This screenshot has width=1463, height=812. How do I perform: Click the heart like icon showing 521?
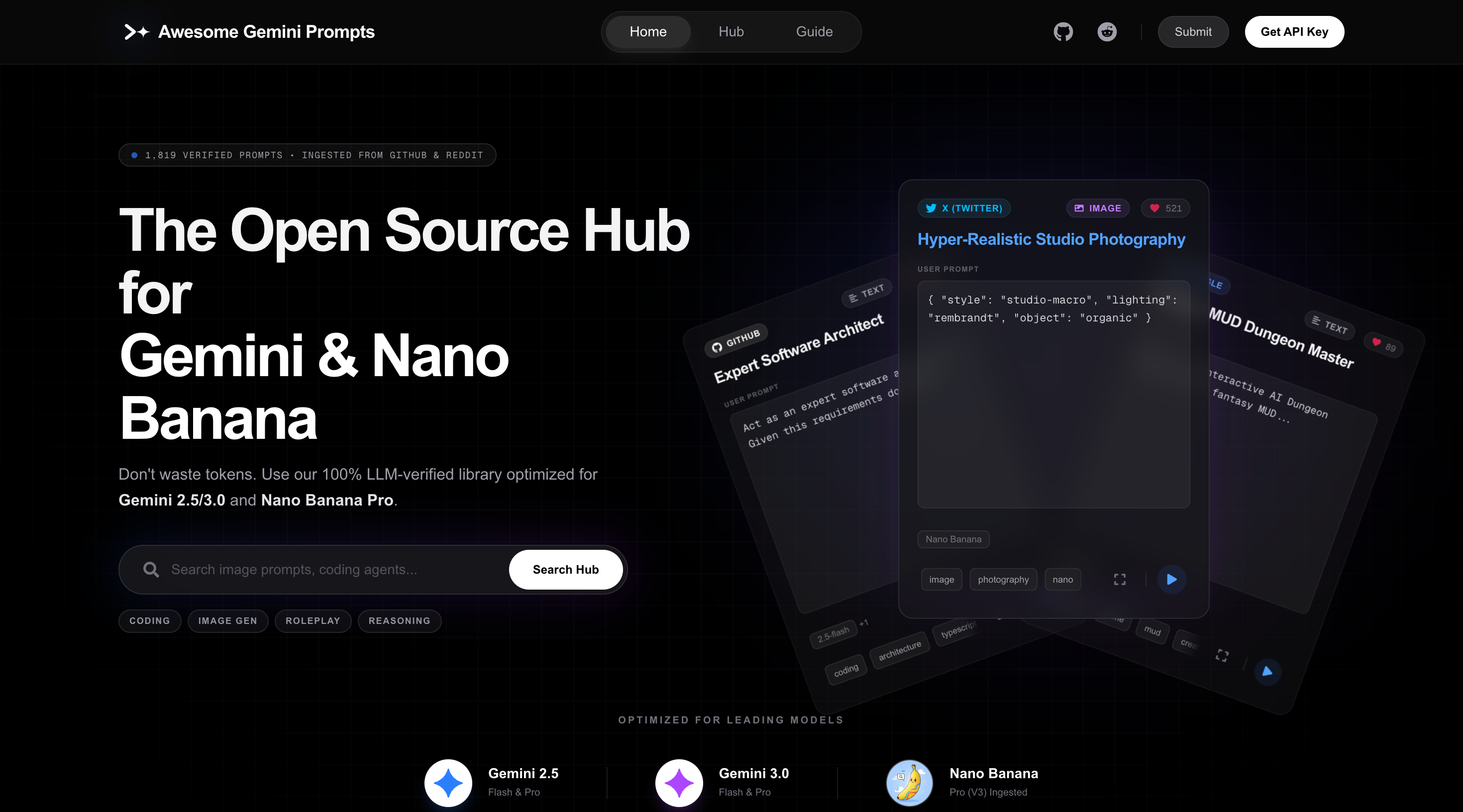click(1154, 208)
